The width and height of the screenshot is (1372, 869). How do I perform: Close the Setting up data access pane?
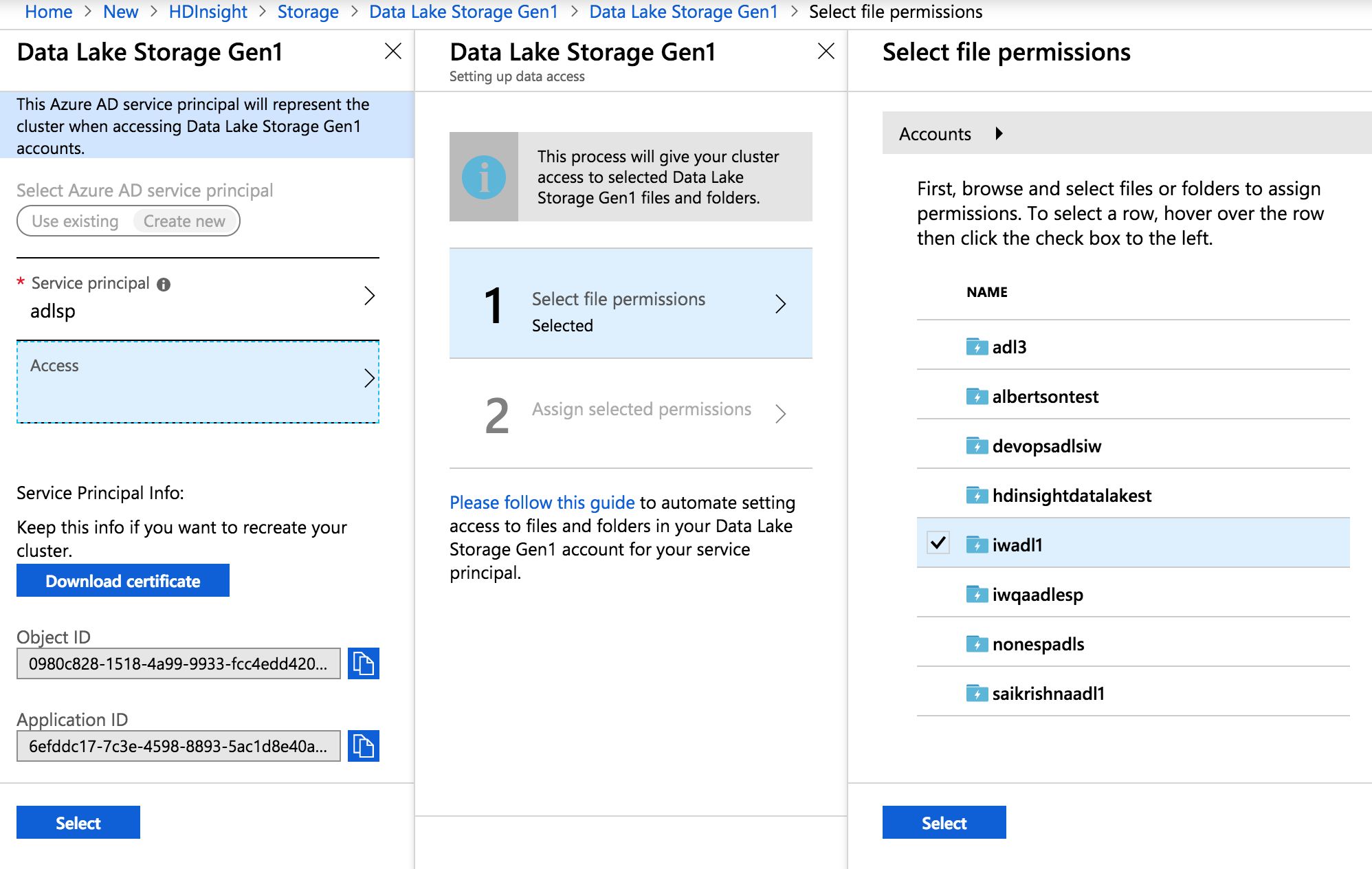point(826,51)
